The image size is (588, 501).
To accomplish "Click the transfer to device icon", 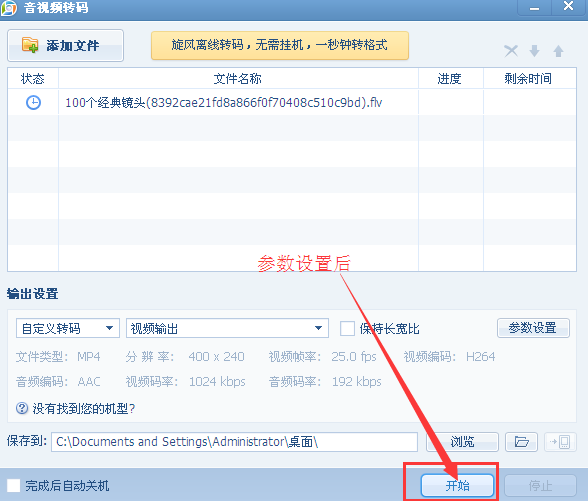I will (560, 442).
